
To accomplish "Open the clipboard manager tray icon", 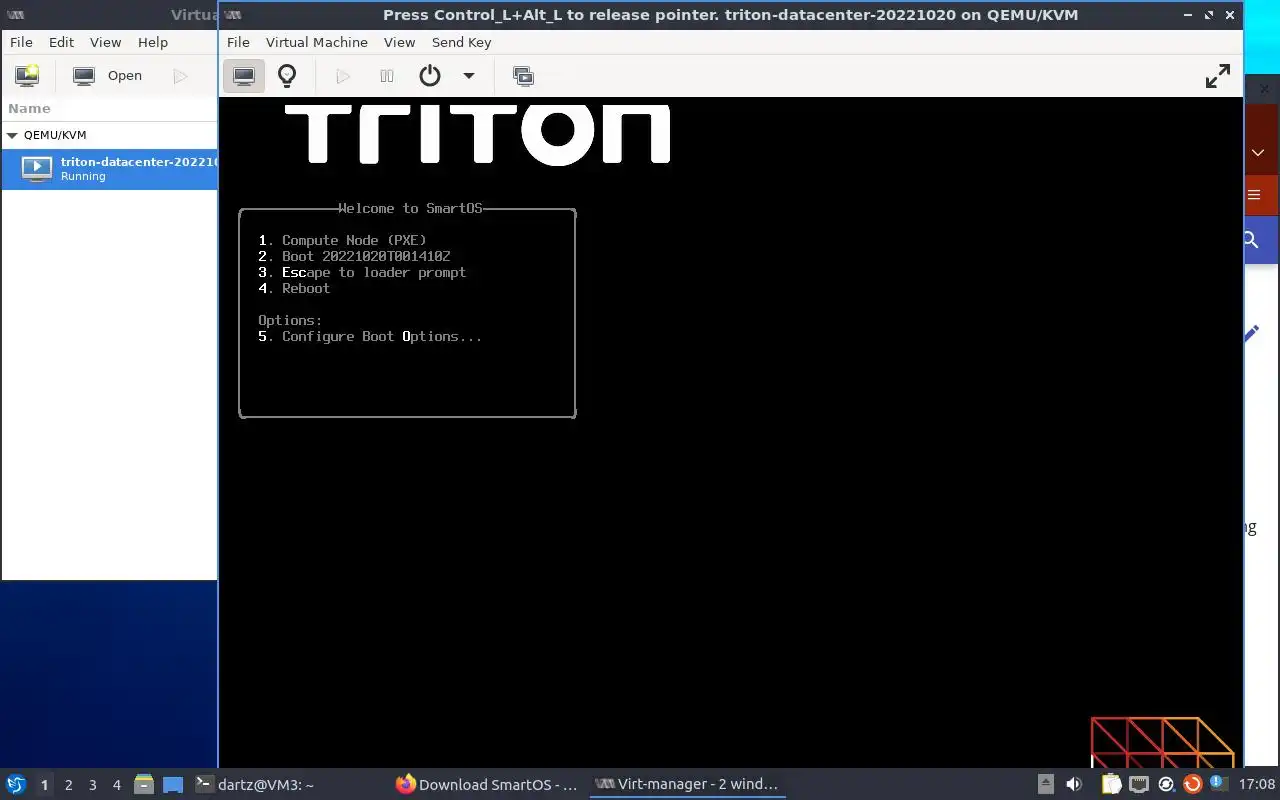I will (x=1111, y=785).
